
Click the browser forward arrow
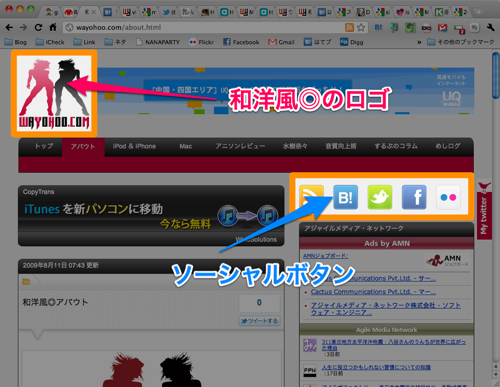[23, 27]
